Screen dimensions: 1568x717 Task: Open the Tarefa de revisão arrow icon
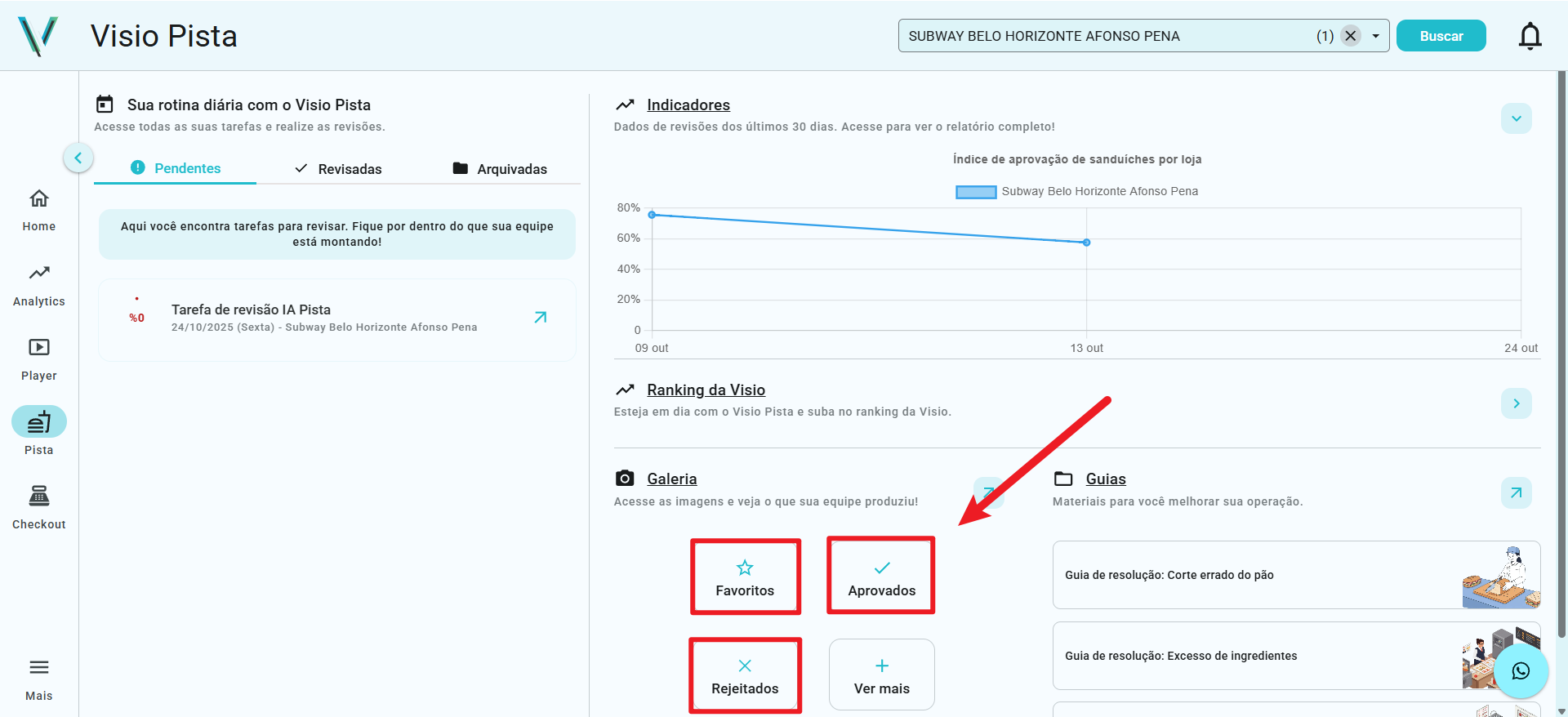[x=540, y=318]
